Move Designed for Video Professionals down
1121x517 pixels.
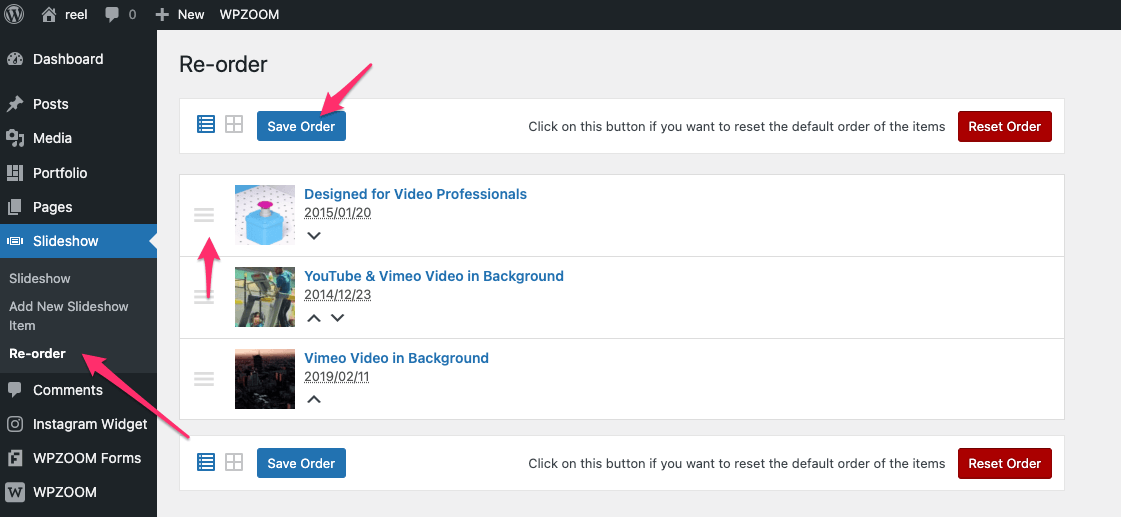[314, 236]
